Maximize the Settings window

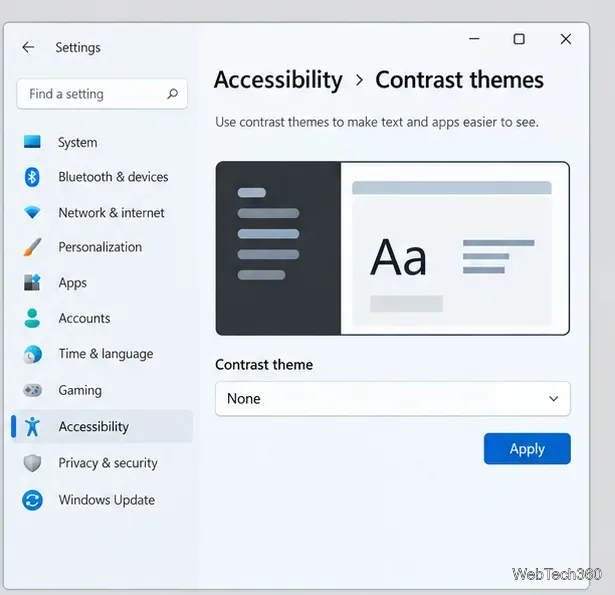[x=519, y=39]
